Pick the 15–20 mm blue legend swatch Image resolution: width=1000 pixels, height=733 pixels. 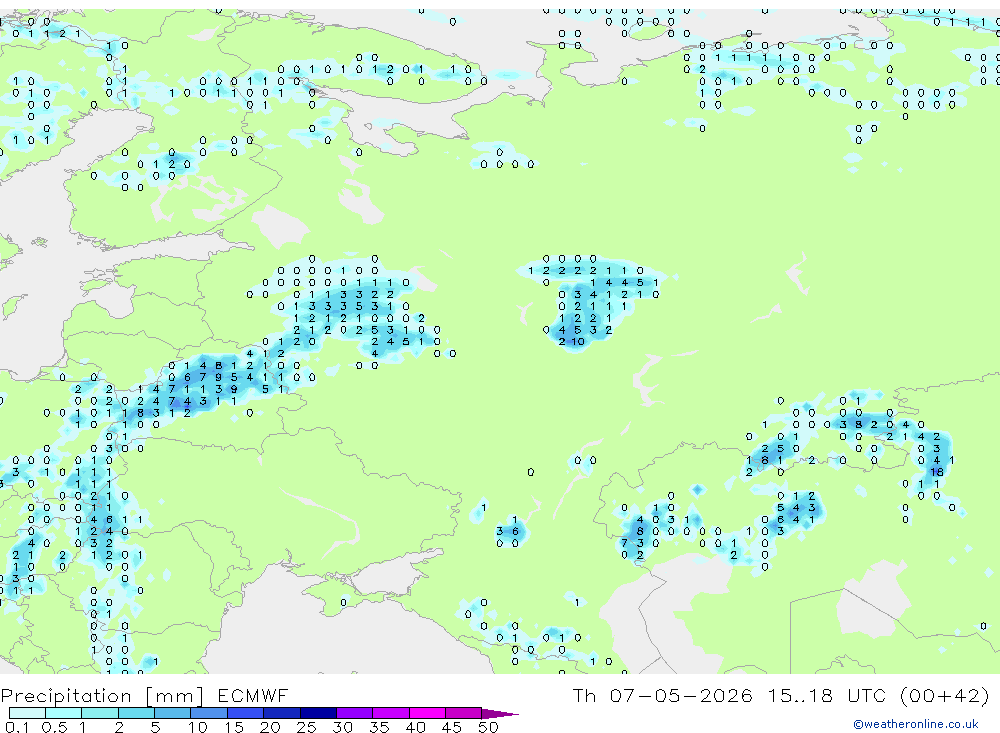click(x=245, y=713)
